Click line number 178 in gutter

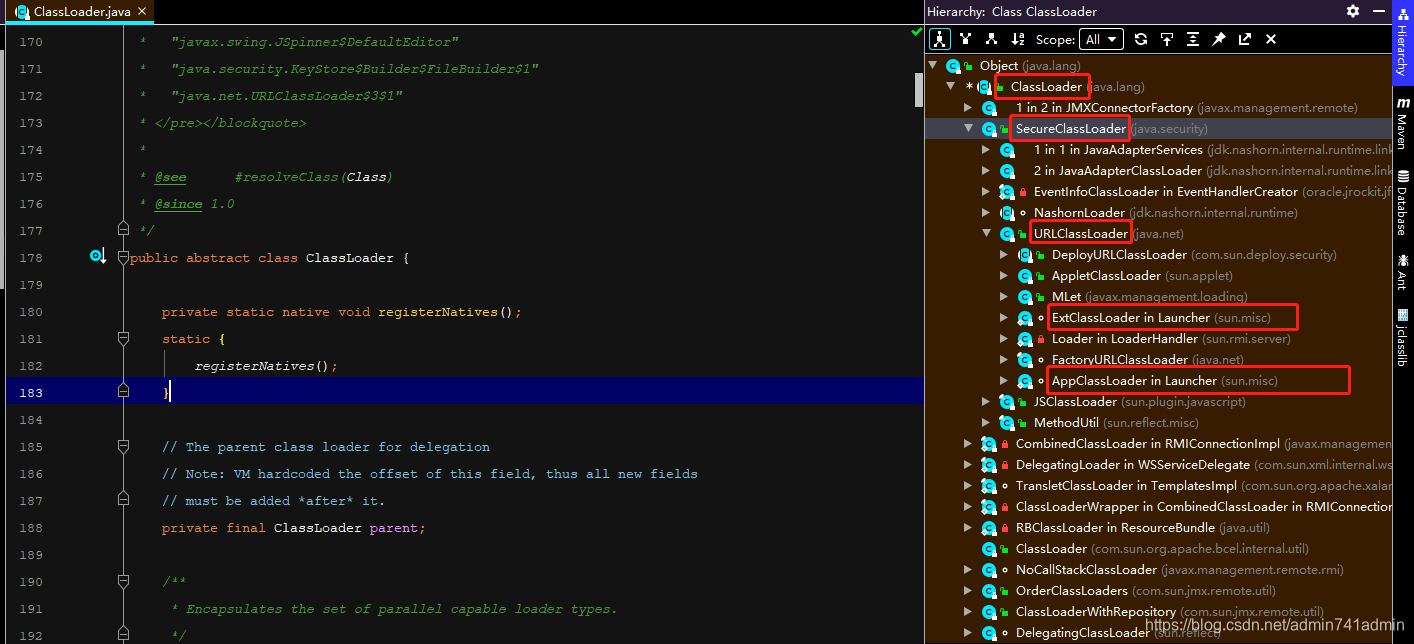pyautogui.click(x=31, y=258)
